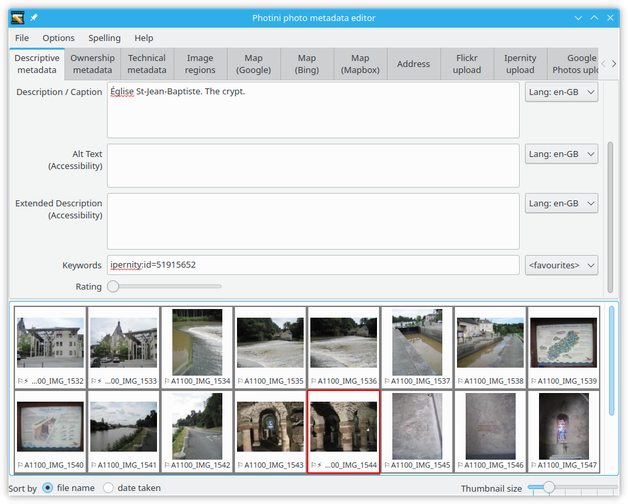Click the flag icon on A1100_IMG_1547 label

[x=533, y=465]
